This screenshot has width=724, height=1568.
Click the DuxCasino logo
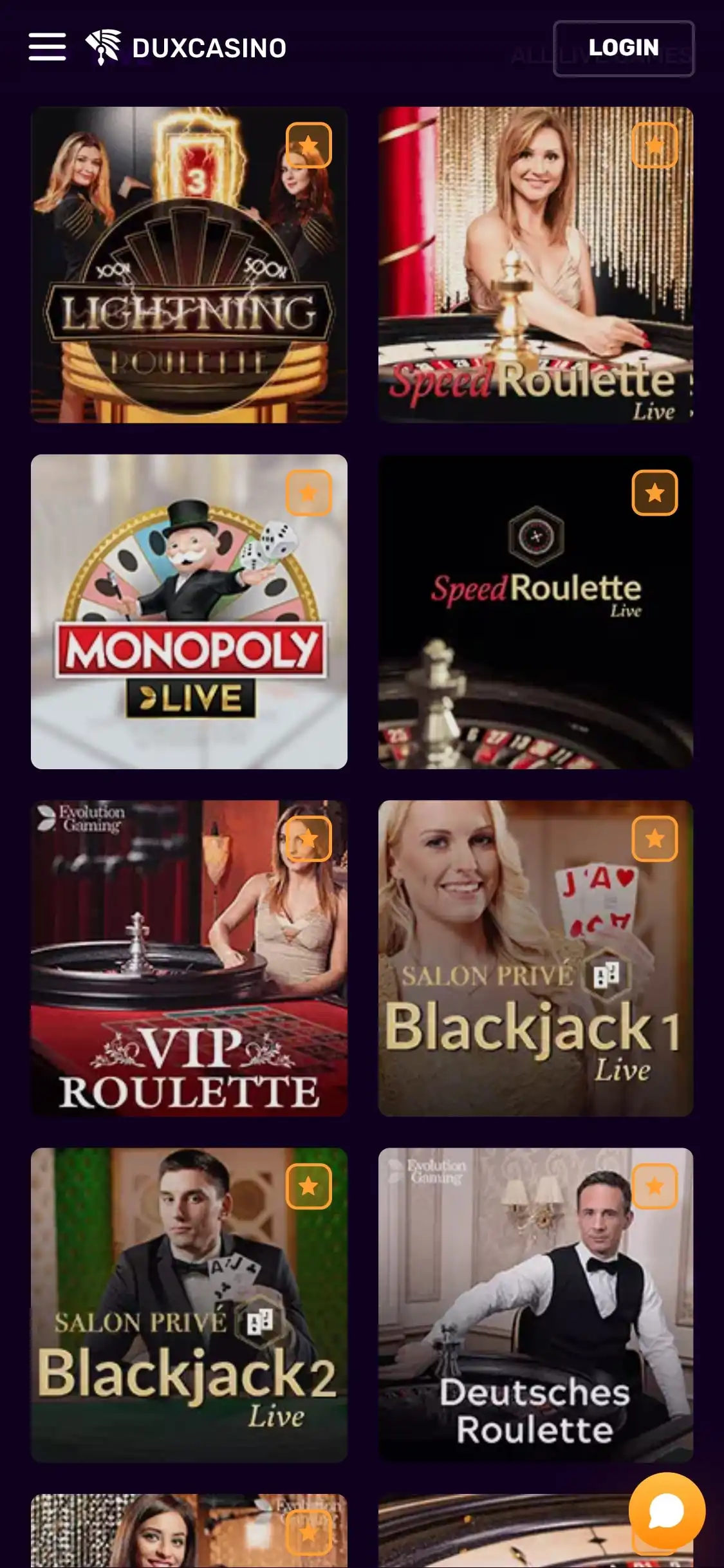click(x=186, y=48)
